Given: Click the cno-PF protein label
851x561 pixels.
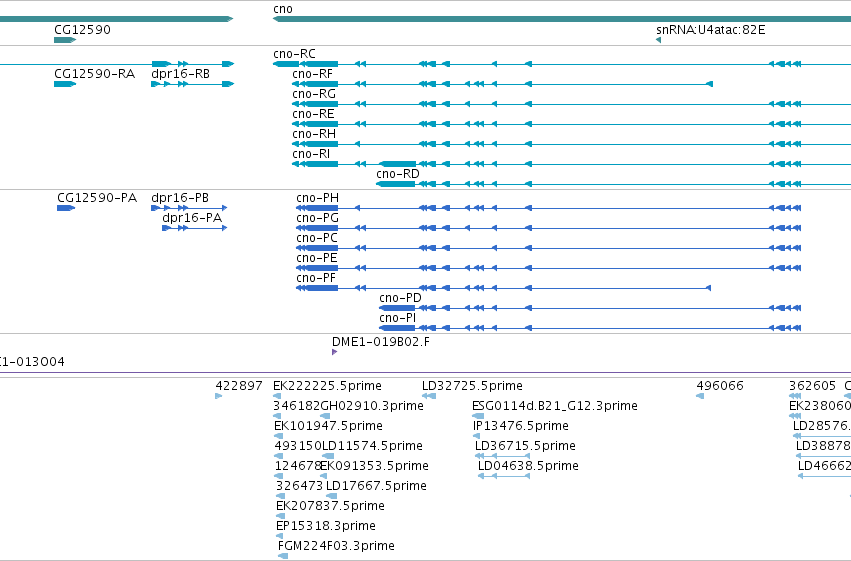Looking at the screenshot, I should pyautogui.click(x=316, y=278).
